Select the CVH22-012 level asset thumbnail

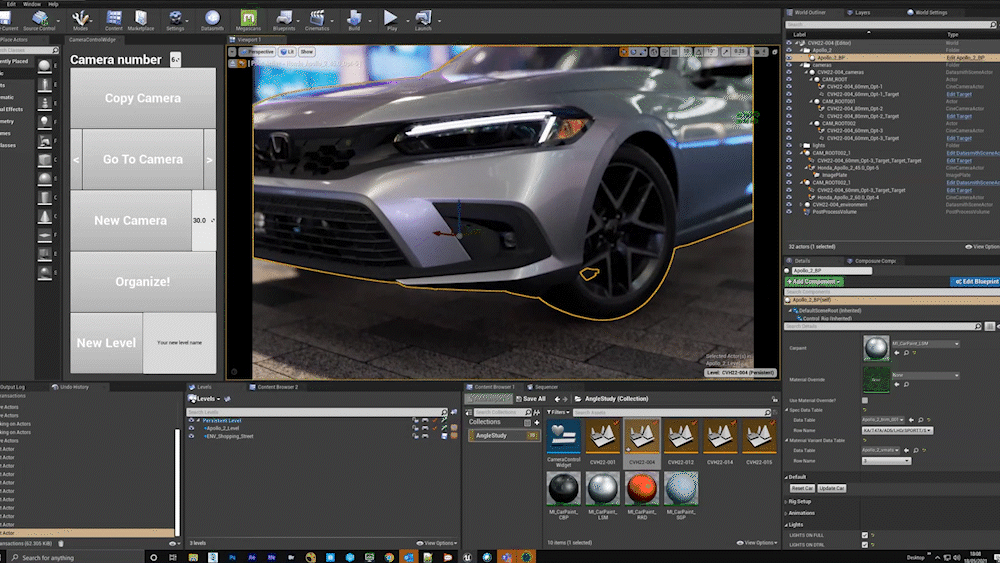(681, 437)
